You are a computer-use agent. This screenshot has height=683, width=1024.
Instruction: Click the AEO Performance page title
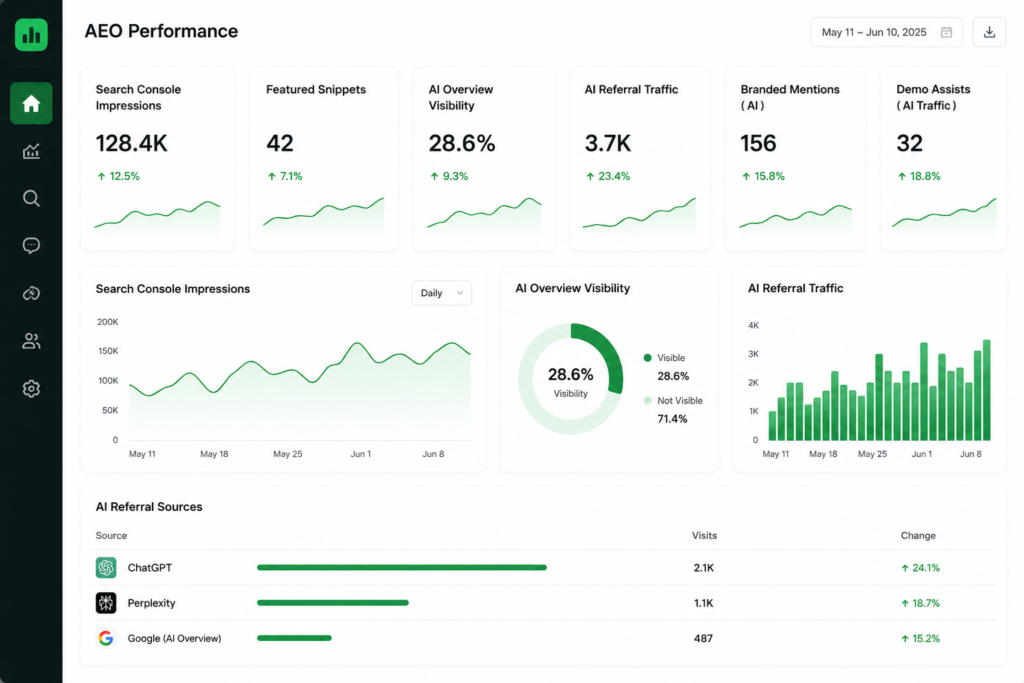161,31
